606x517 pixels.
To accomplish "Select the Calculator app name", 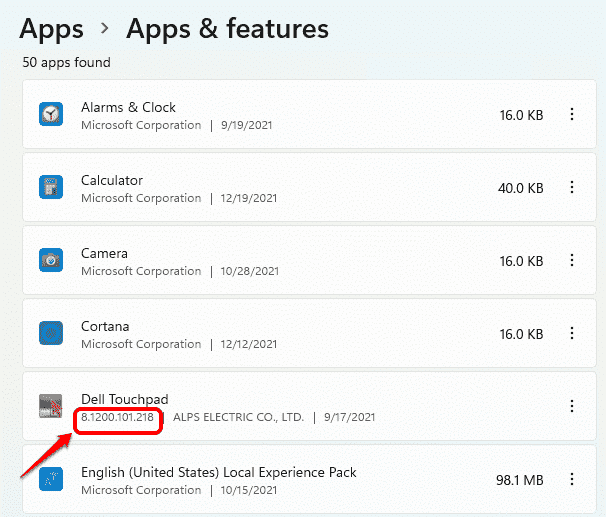I will click(112, 181).
